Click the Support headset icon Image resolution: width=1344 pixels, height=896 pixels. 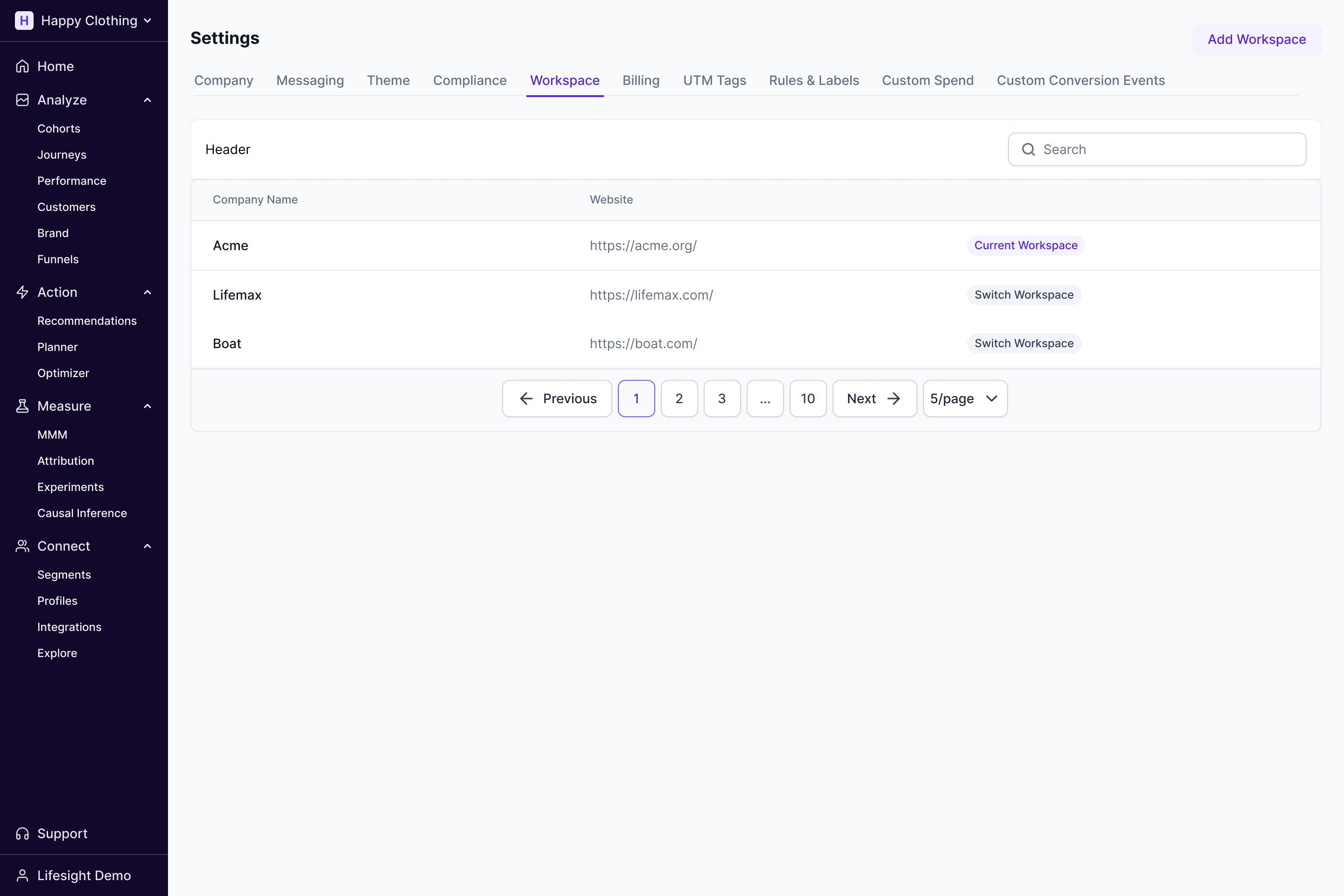point(22,833)
